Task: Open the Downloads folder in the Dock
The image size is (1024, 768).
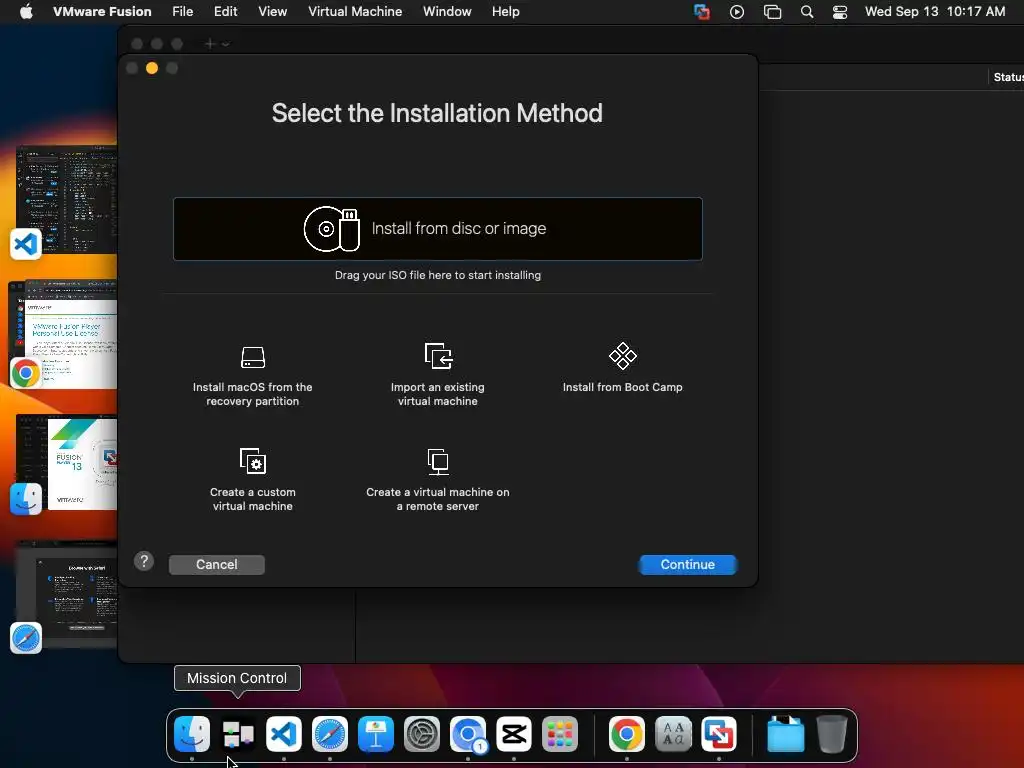Action: coord(786,734)
